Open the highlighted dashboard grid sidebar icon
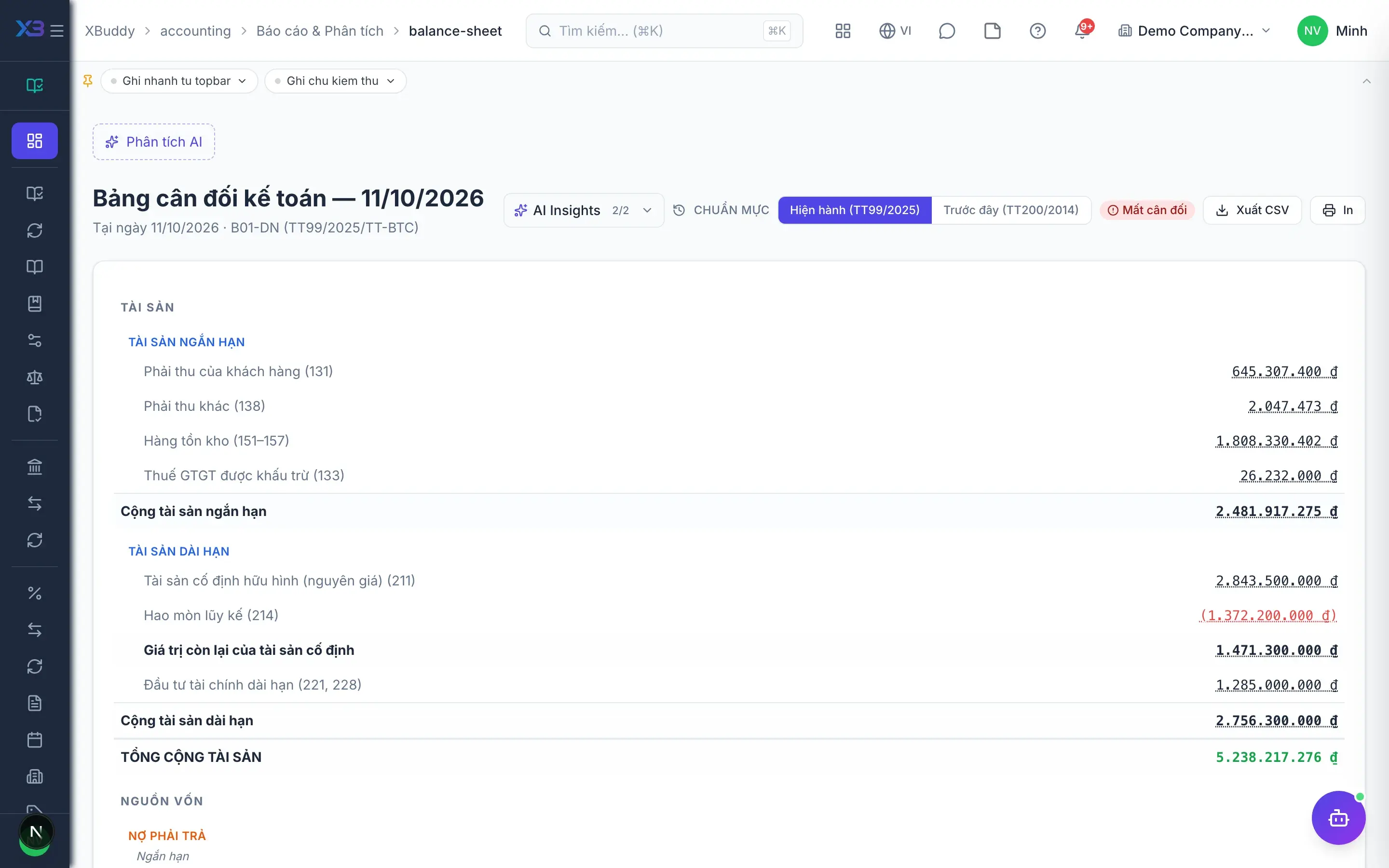The width and height of the screenshot is (1389, 868). pos(34,141)
